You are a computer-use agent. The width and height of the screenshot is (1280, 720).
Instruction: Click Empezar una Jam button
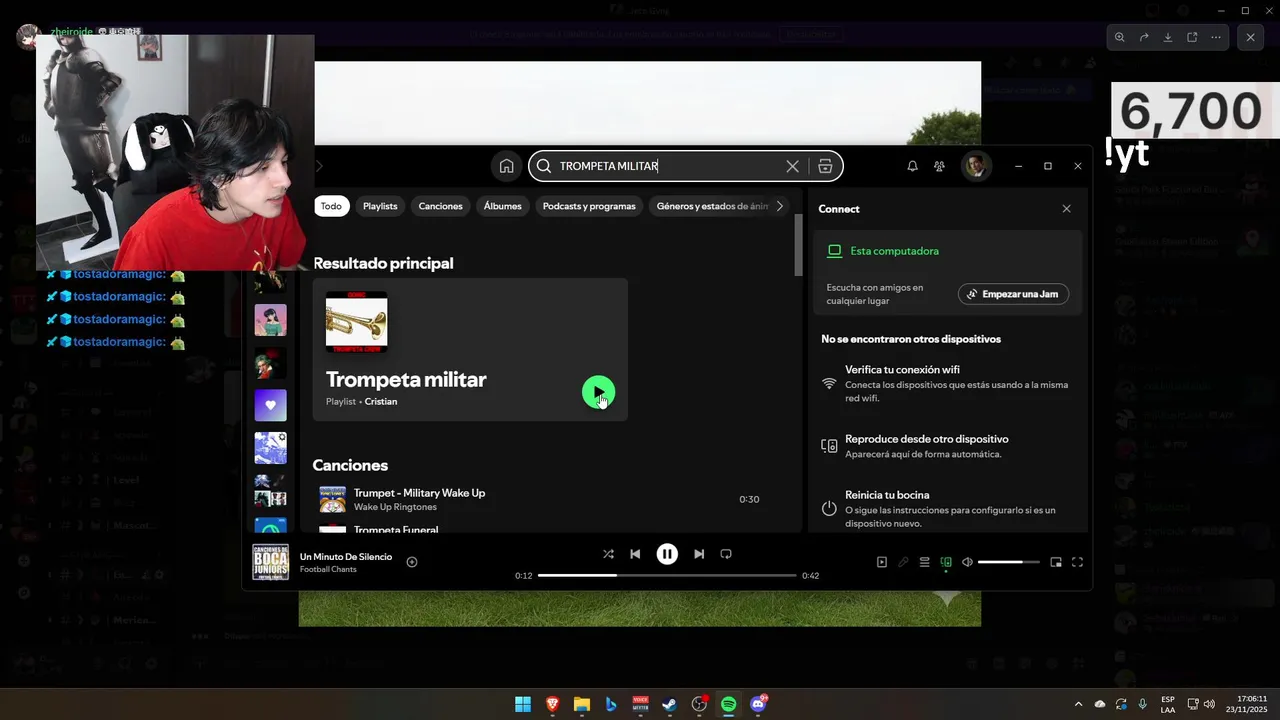click(x=1014, y=294)
